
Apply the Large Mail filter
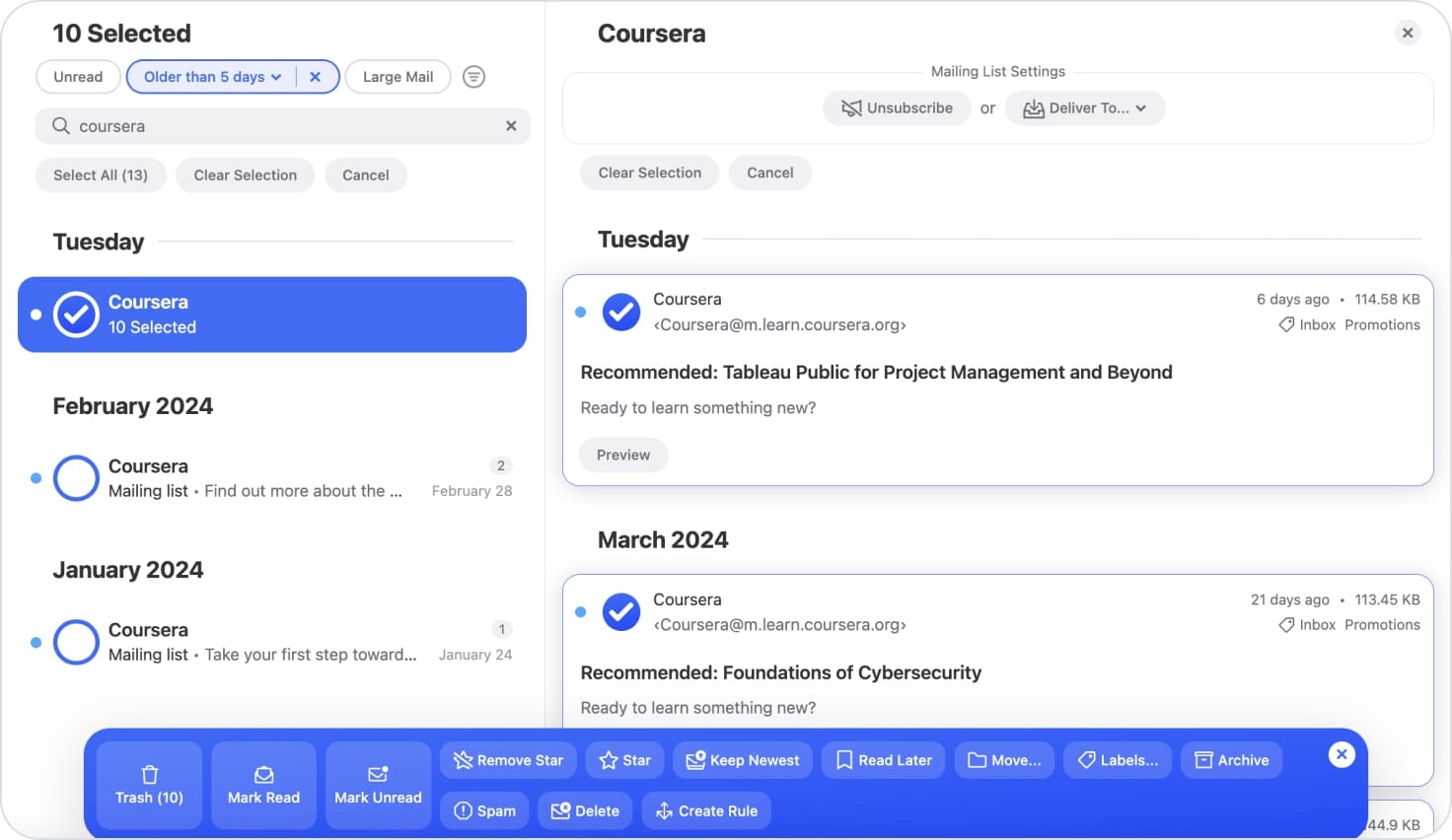(x=398, y=77)
